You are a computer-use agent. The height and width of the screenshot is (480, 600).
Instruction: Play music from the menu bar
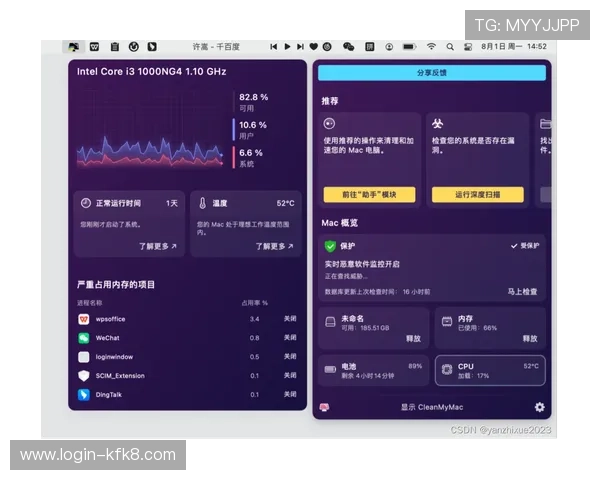[x=287, y=47]
